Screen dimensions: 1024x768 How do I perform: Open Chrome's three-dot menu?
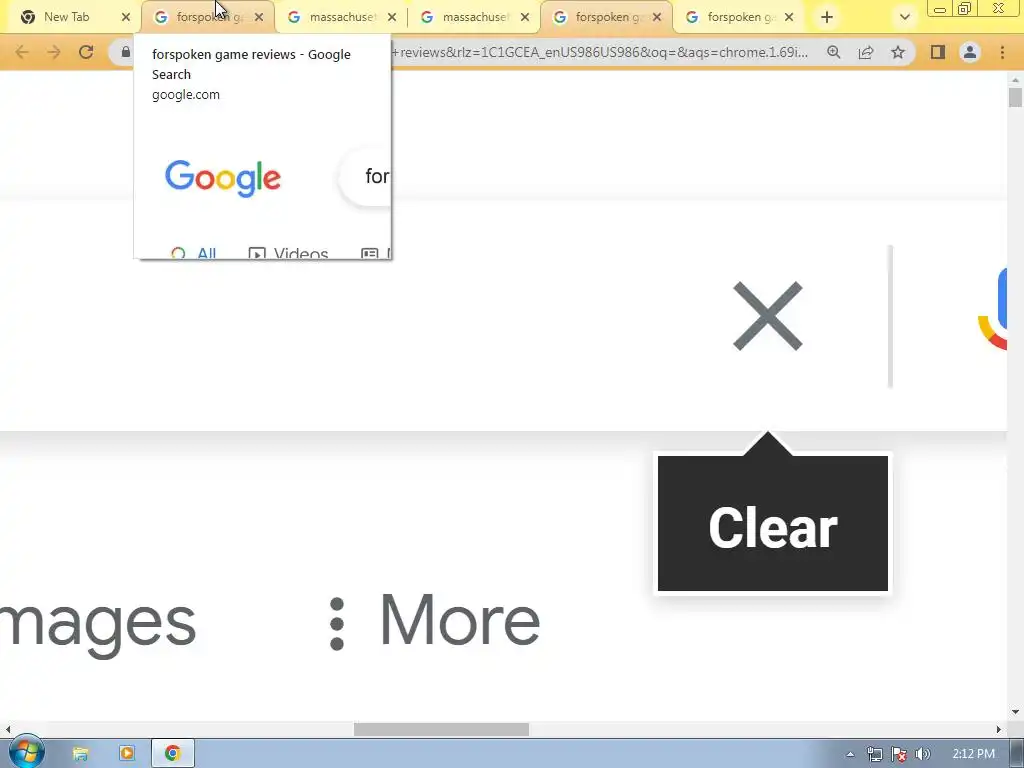1002,52
